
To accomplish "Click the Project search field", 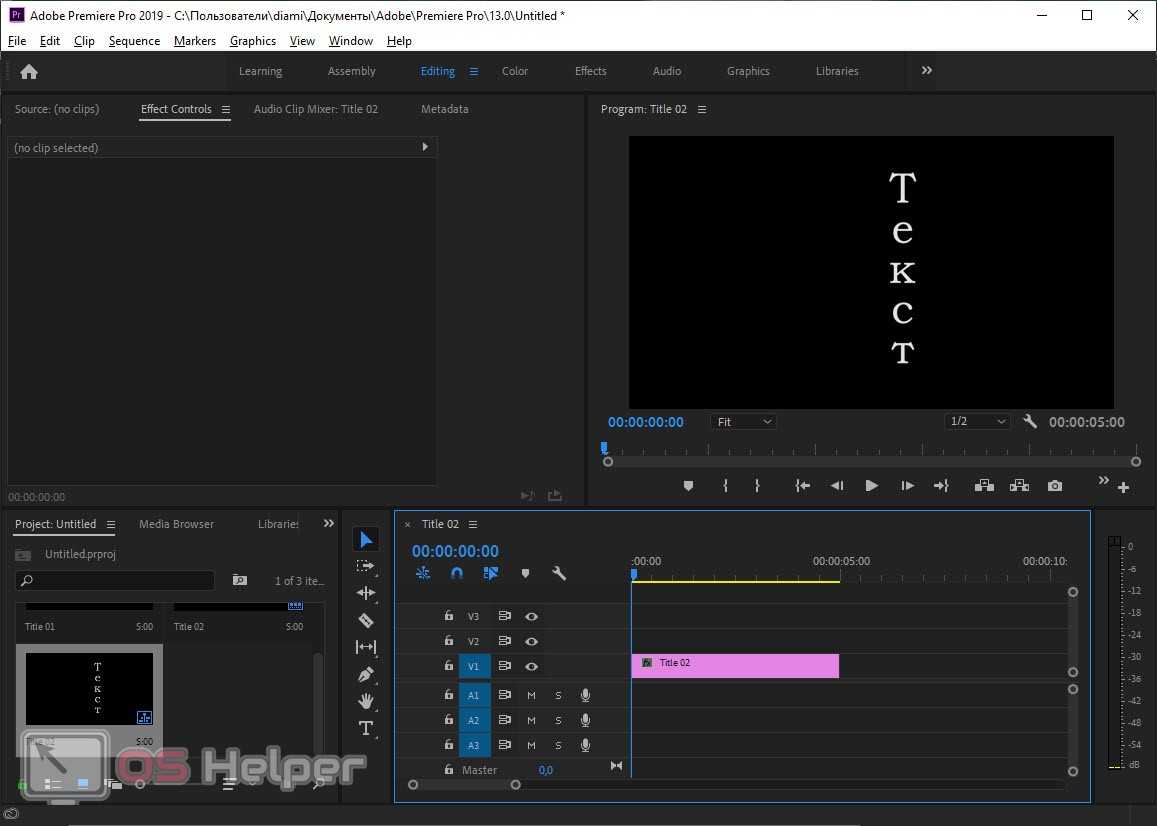I will (x=115, y=580).
